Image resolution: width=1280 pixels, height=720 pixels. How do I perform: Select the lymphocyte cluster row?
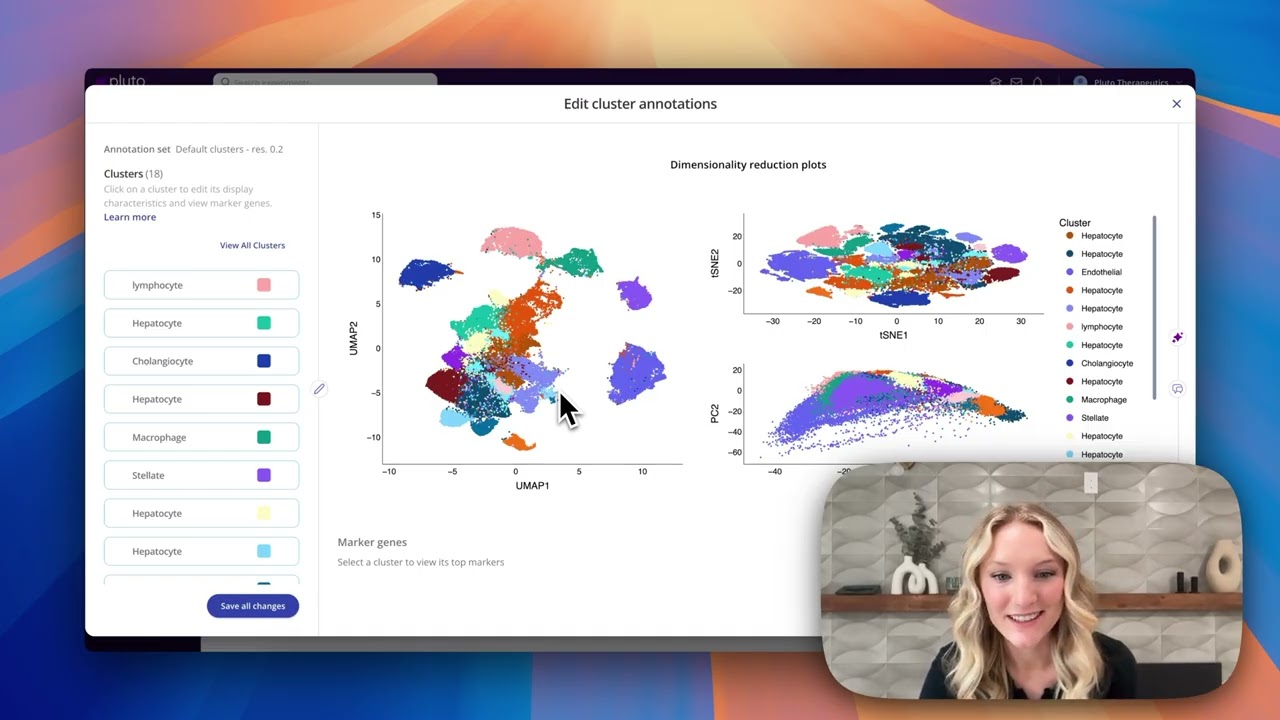pos(201,285)
